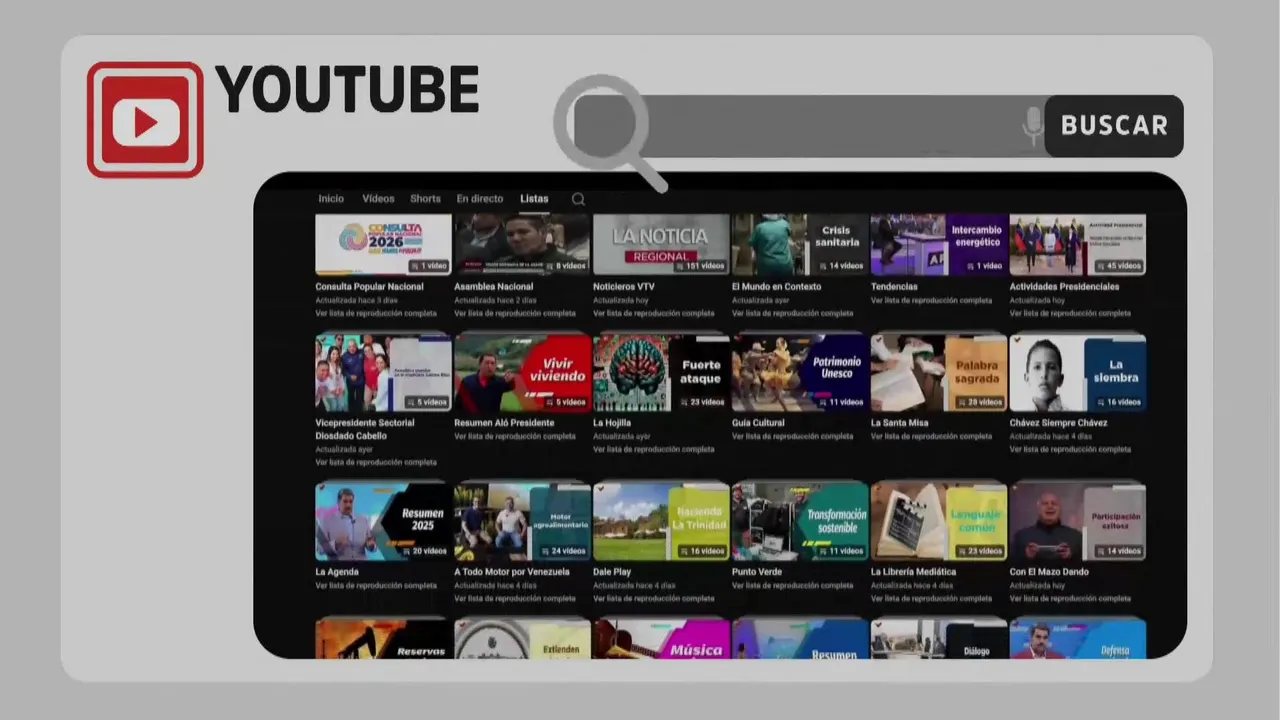Open the Reservas playlist thumbnail
Image resolution: width=1280 pixels, height=720 pixels.
click(383, 638)
